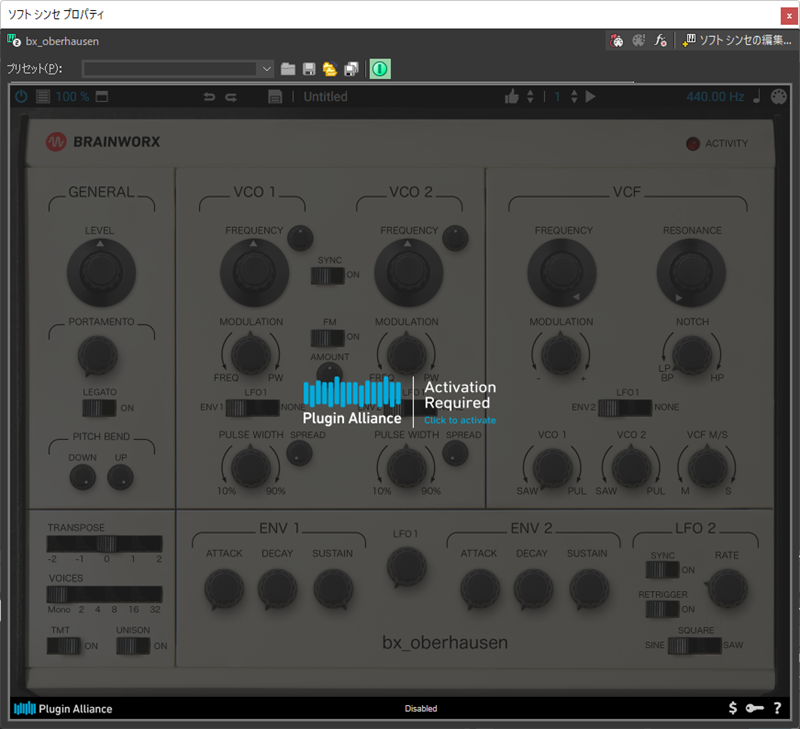The image size is (800, 729).
Task: Toggle the LFO 2 SYNC switch
Action: [662, 569]
